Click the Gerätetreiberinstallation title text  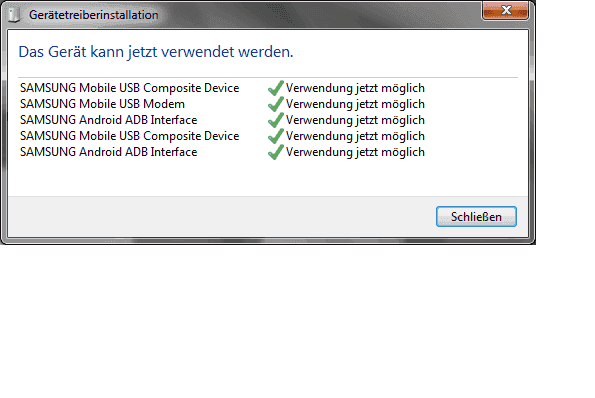tap(94, 15)
